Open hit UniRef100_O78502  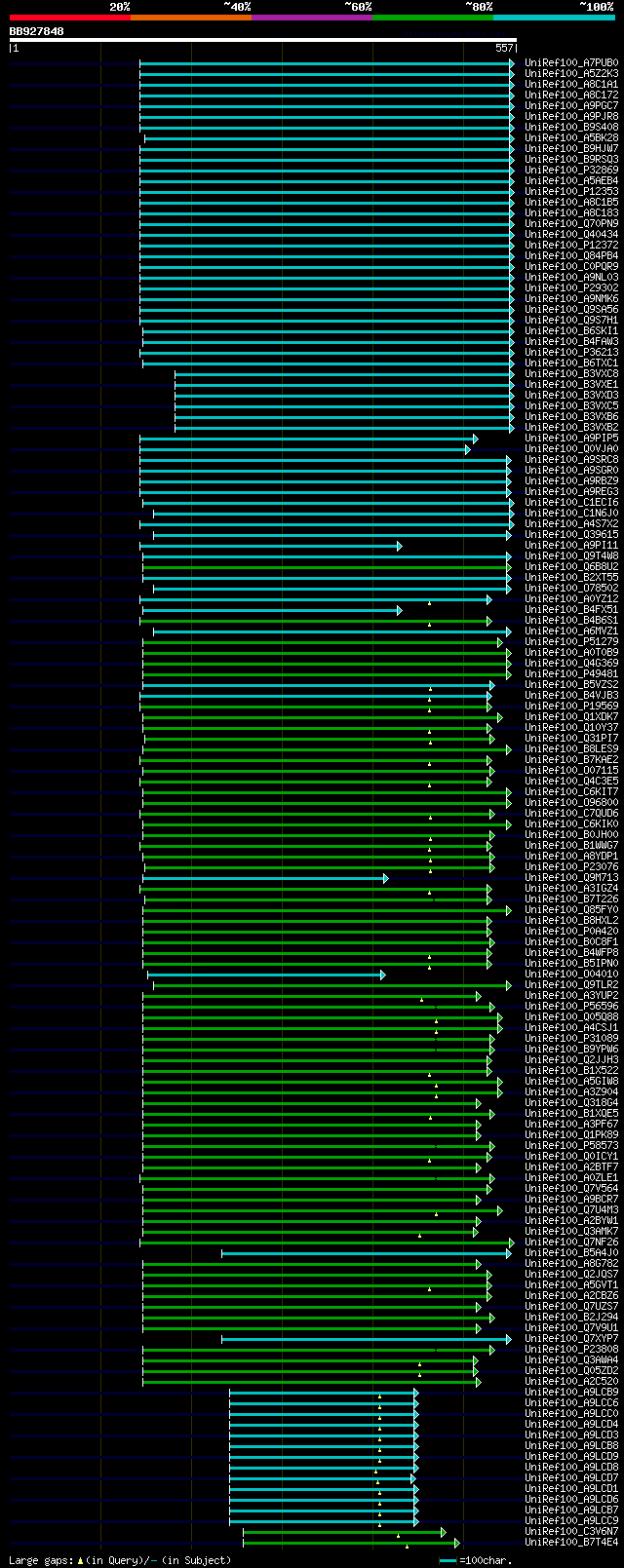click(571, 589)
